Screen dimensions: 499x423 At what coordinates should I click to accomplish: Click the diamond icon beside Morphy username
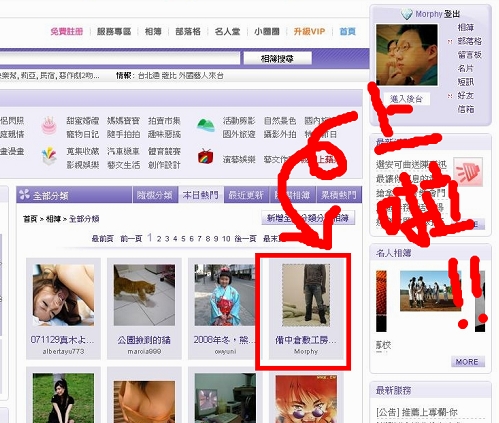coord(406,14)
